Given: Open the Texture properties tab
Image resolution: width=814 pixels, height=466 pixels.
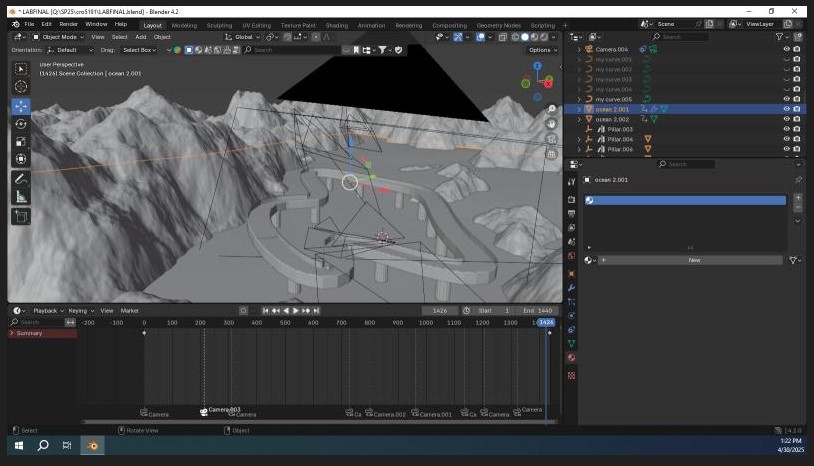Looking at the screenshot, I should click(x=572, y=375).
